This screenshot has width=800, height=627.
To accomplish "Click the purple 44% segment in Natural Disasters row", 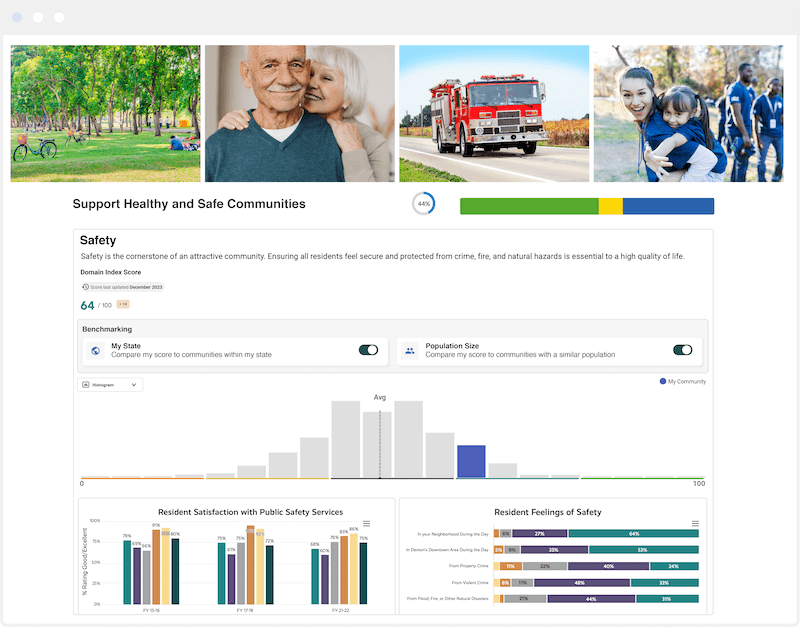I will click(591, 599).
